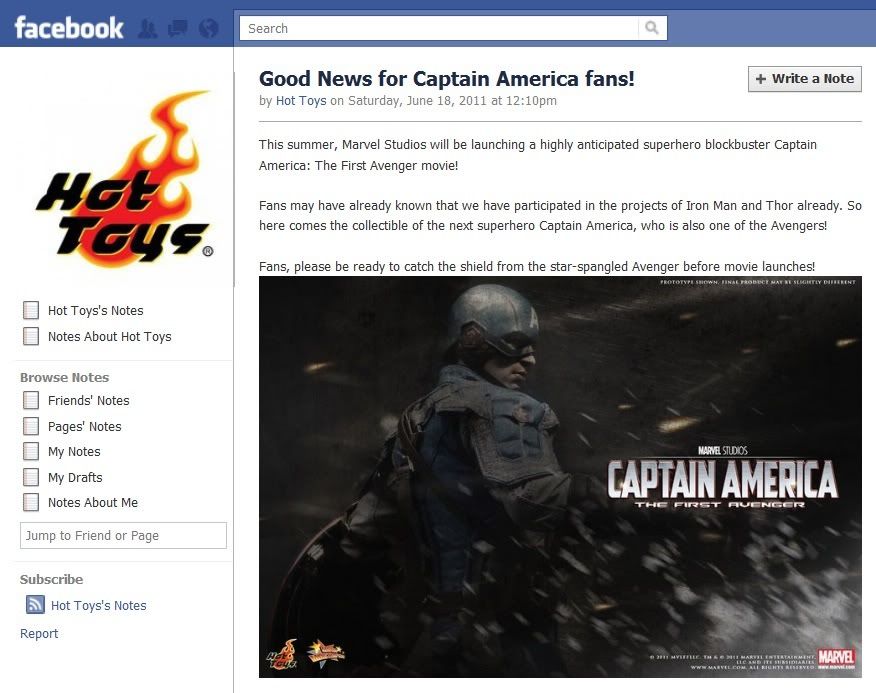This screenshot has height=693, width=876.
Task: Open Hot Toys's Notes in sidebar
Action: (x=96, y=311)
